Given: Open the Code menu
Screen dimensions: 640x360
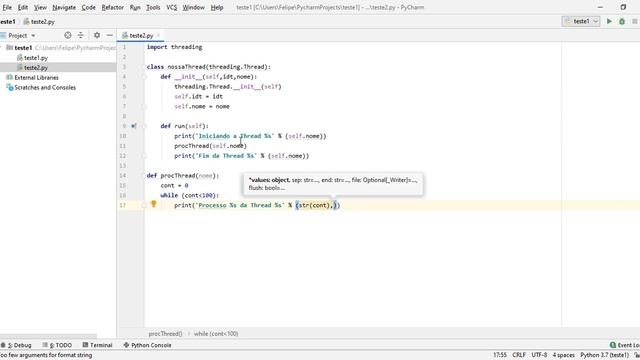Looking at the screenshot, I should [88, 7].
